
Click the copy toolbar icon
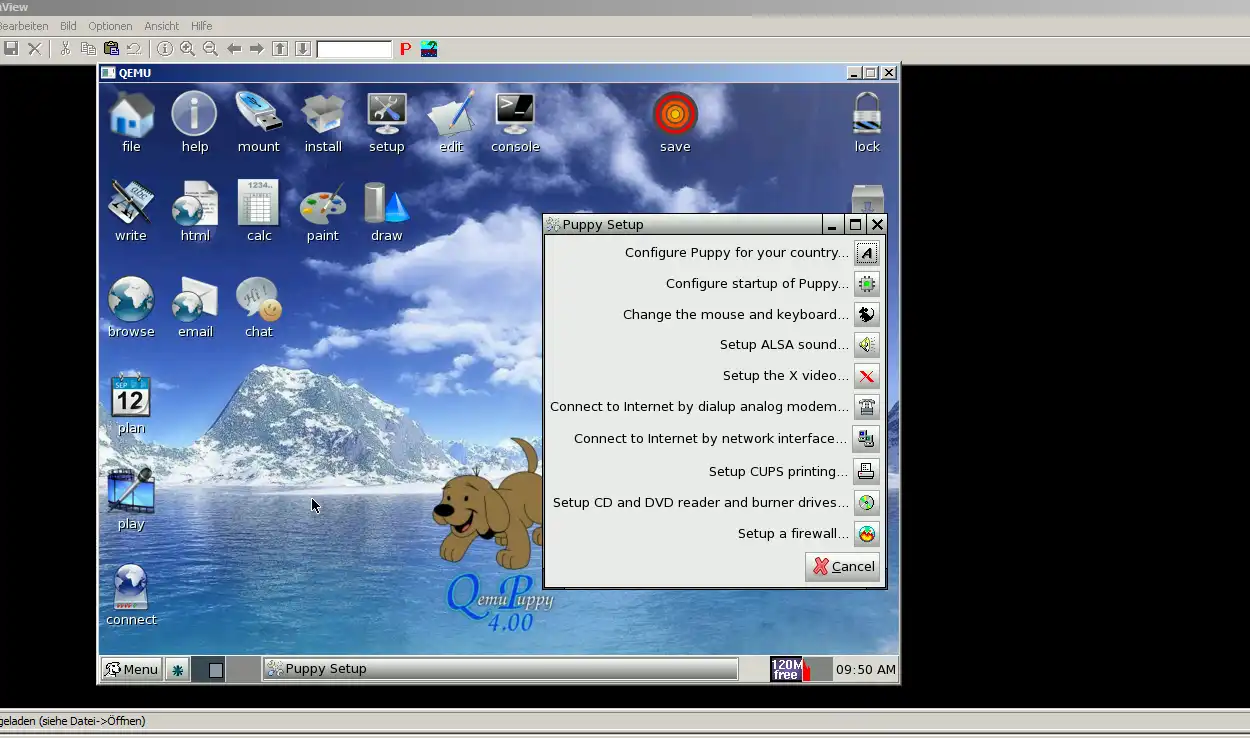click(88, 48)
